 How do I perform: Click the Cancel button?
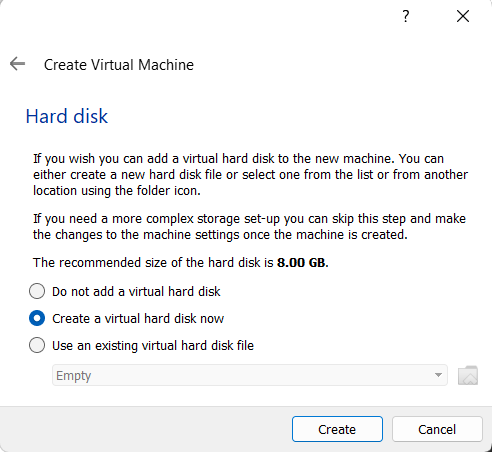click(437, 429)
